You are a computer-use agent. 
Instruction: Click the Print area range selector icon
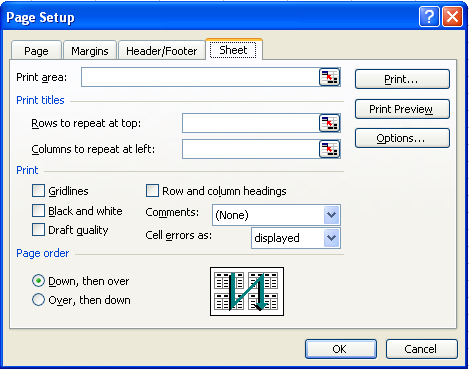pyautogui.click(x=329, y=77)
